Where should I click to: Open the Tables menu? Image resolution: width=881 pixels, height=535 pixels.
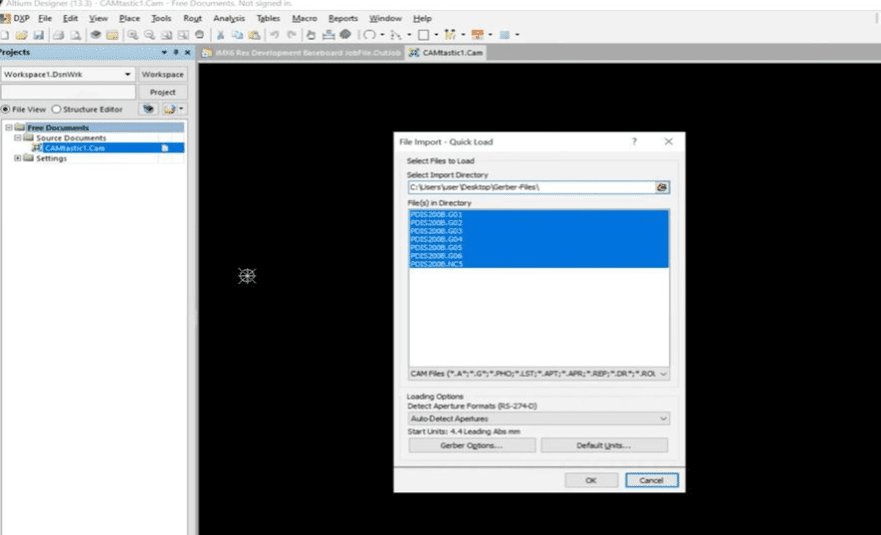point(268,19)
